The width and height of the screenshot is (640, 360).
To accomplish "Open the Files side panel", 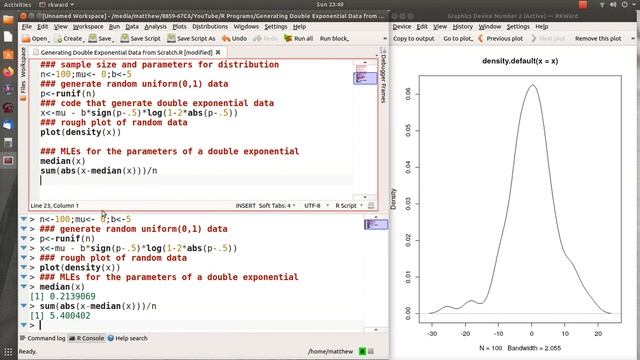I will 23,90.
